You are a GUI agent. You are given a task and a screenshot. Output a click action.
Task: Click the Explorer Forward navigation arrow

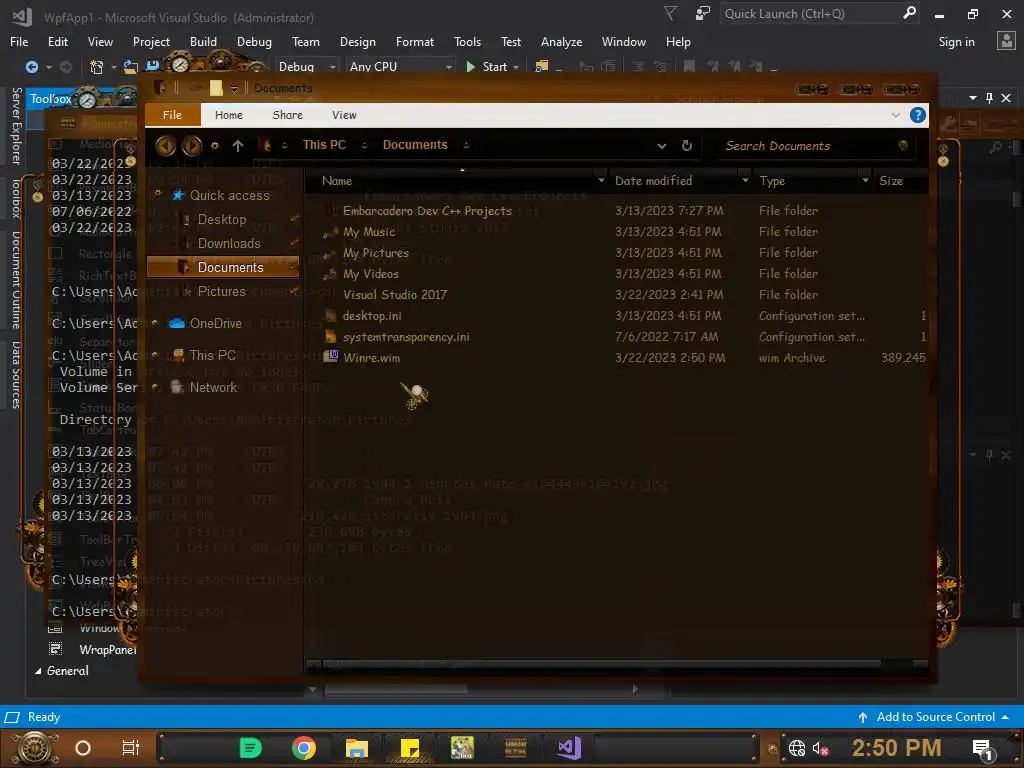191,145
